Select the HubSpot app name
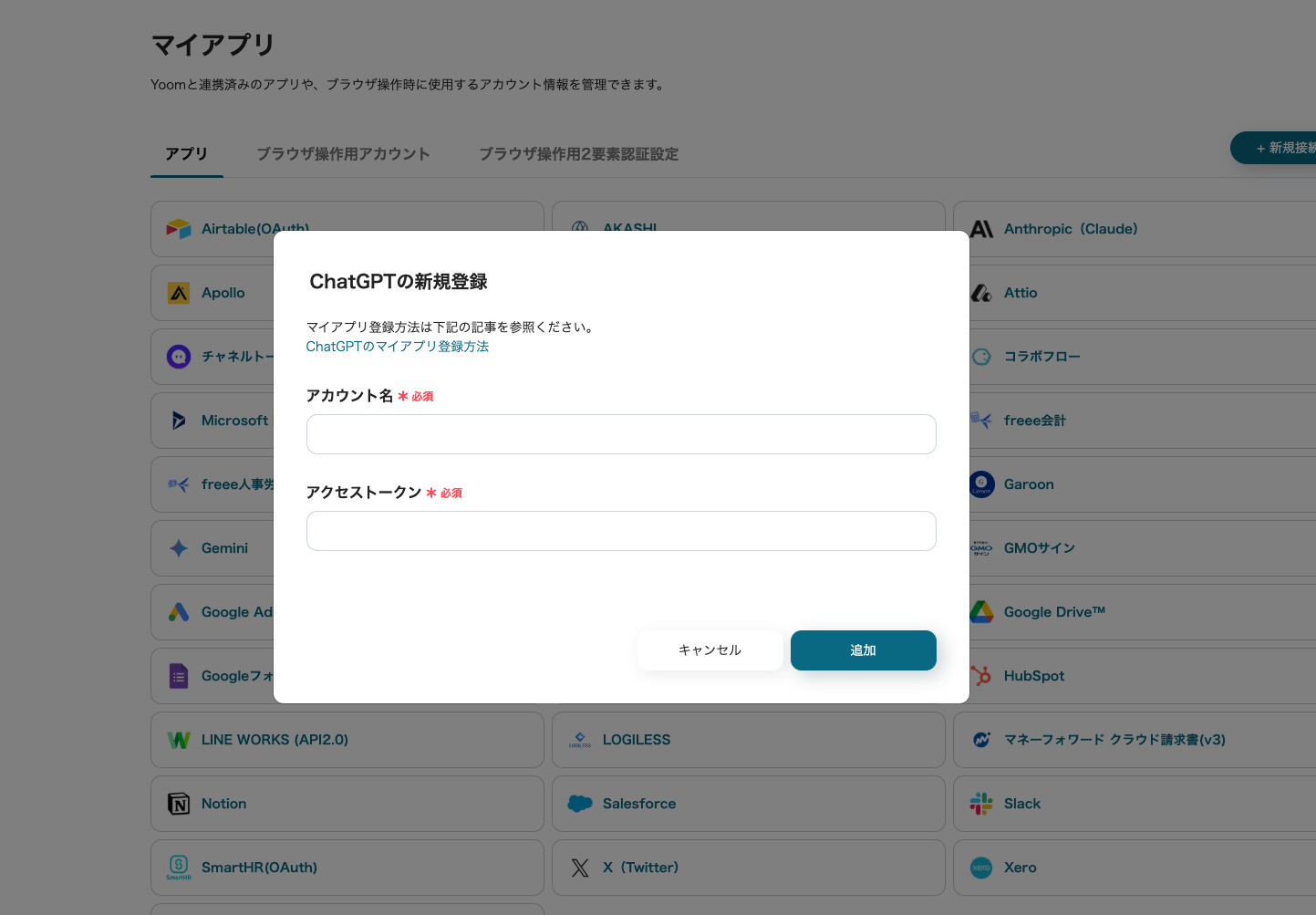The width and height of the screenshot is (1316, 915). click(1034, 676)
